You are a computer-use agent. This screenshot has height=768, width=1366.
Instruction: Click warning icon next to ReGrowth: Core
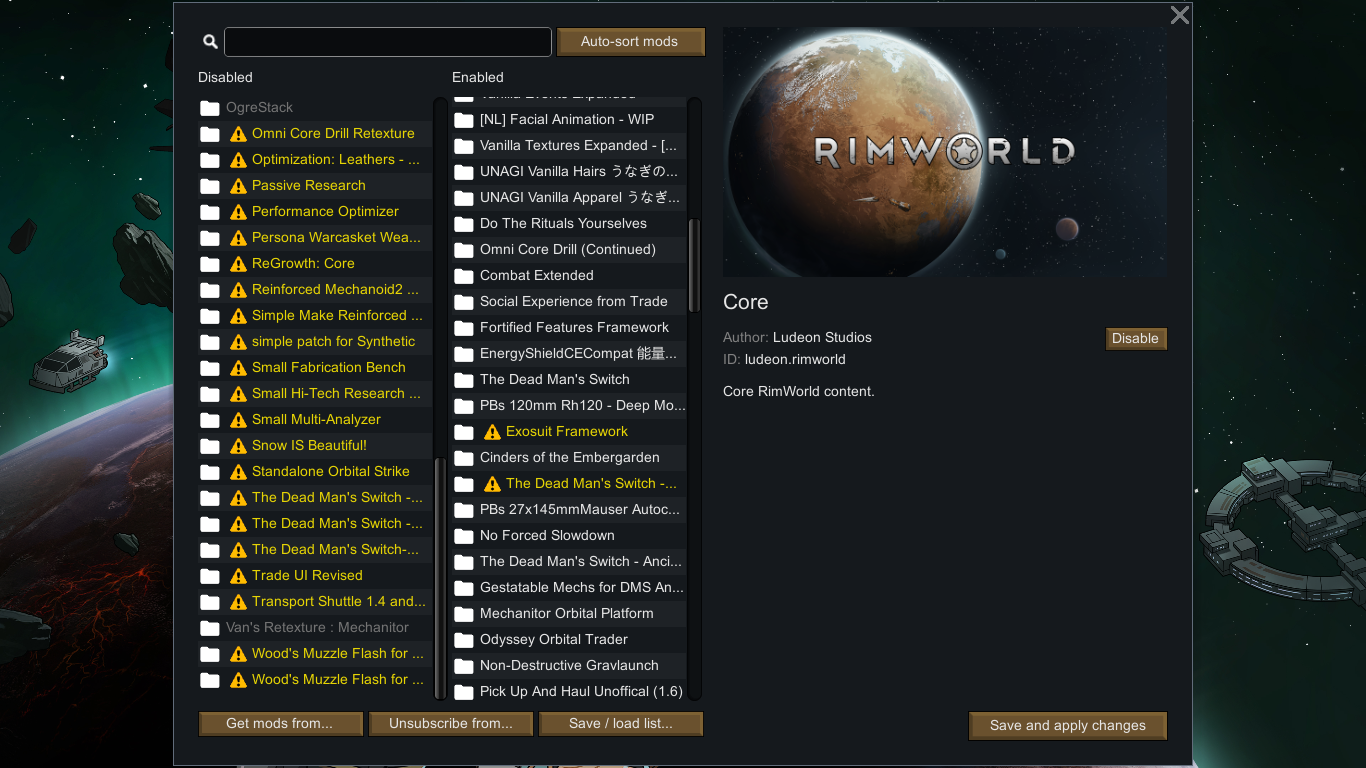(238, 264)
